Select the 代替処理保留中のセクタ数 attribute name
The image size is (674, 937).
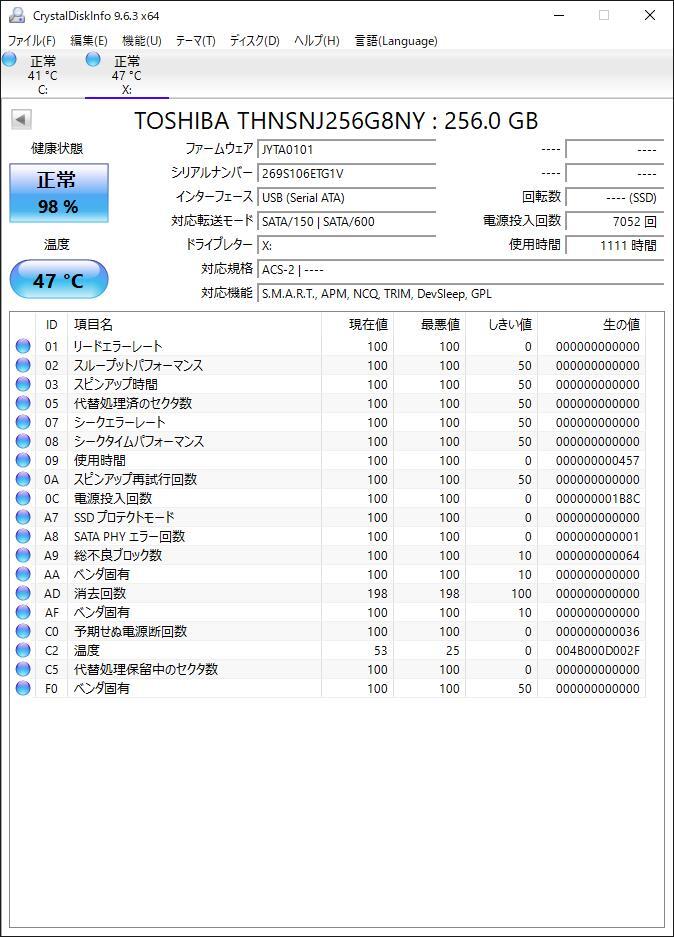(x=146, y=669)
